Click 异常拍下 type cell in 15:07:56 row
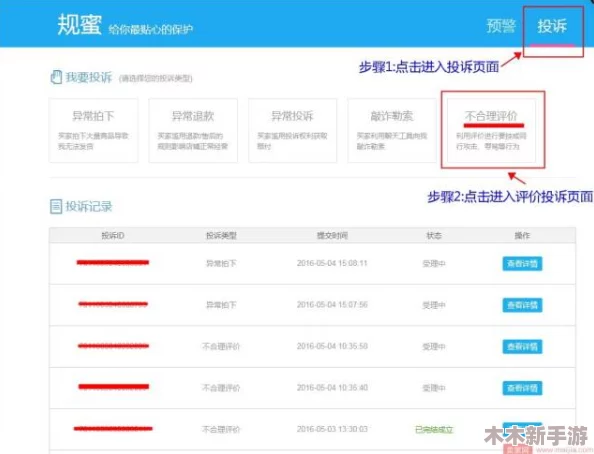 coord(221,305)
